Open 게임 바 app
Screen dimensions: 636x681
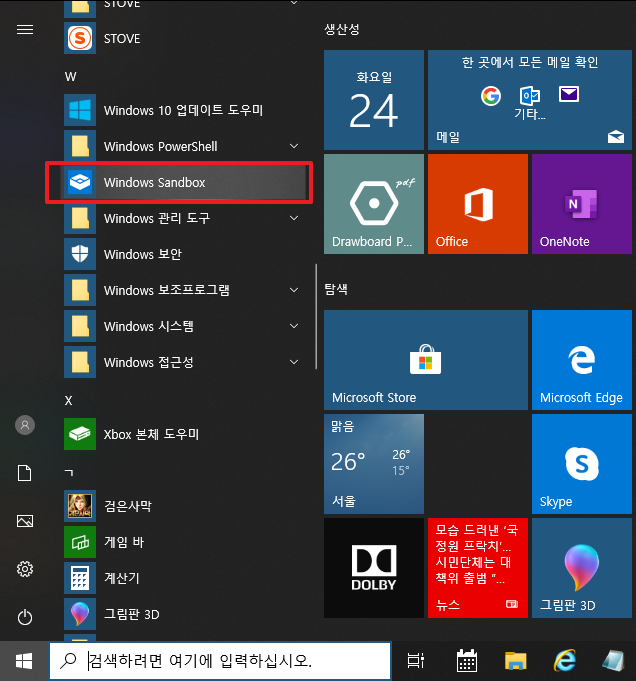click(x=185, y=542)
